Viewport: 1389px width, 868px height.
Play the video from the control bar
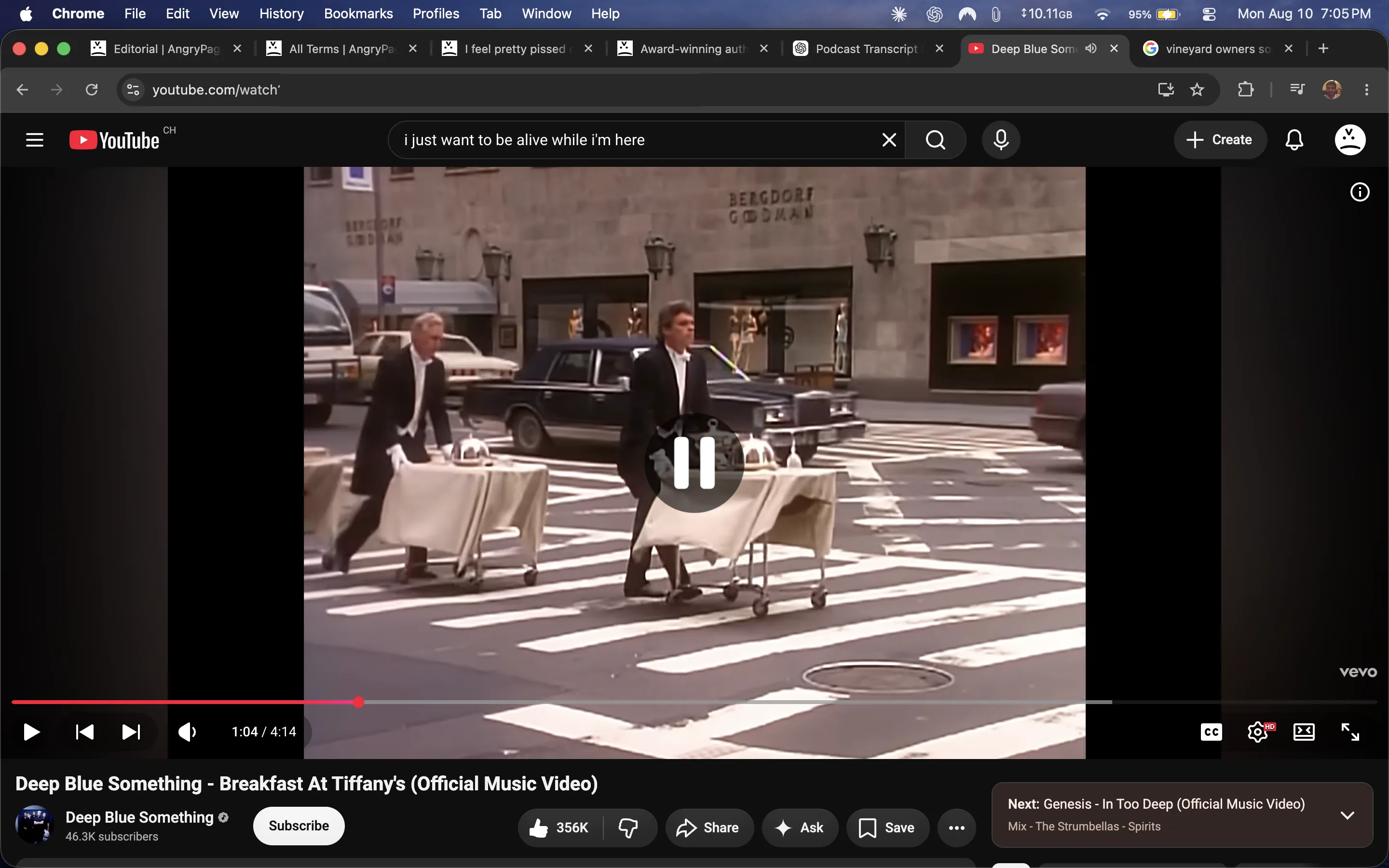(x=31, y=732)
